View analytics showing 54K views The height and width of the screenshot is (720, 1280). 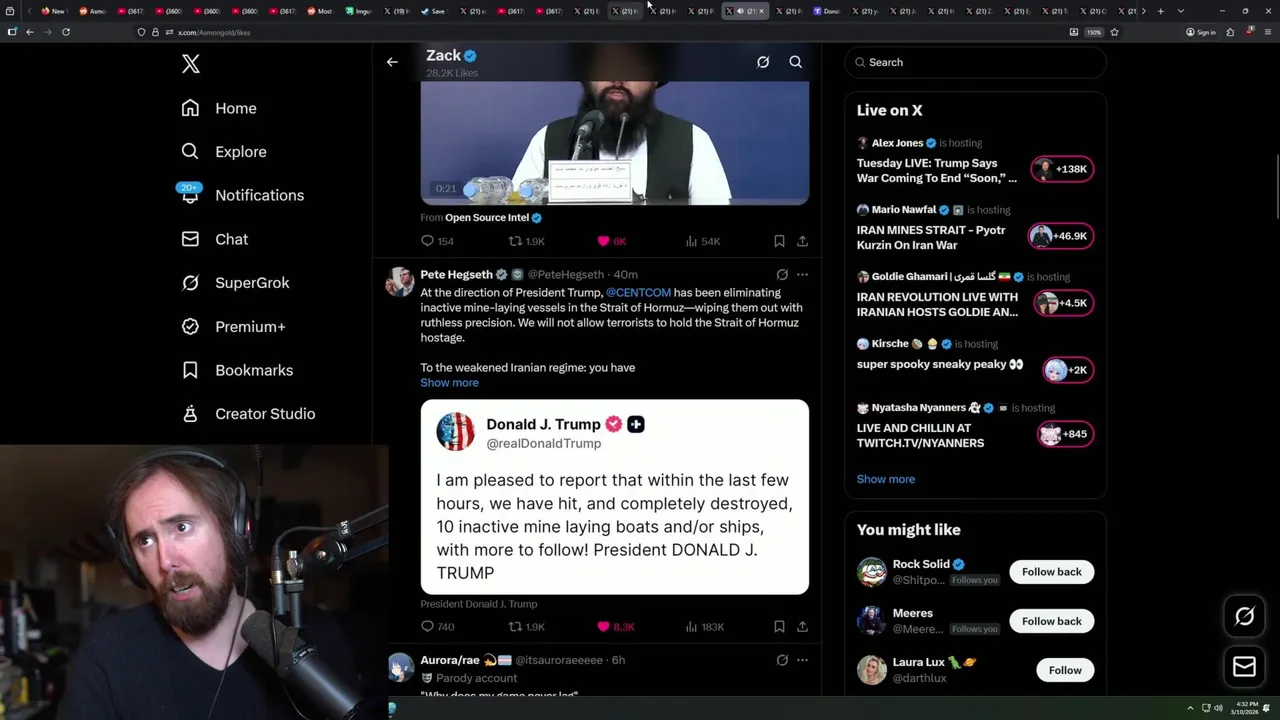pos(703,241)
